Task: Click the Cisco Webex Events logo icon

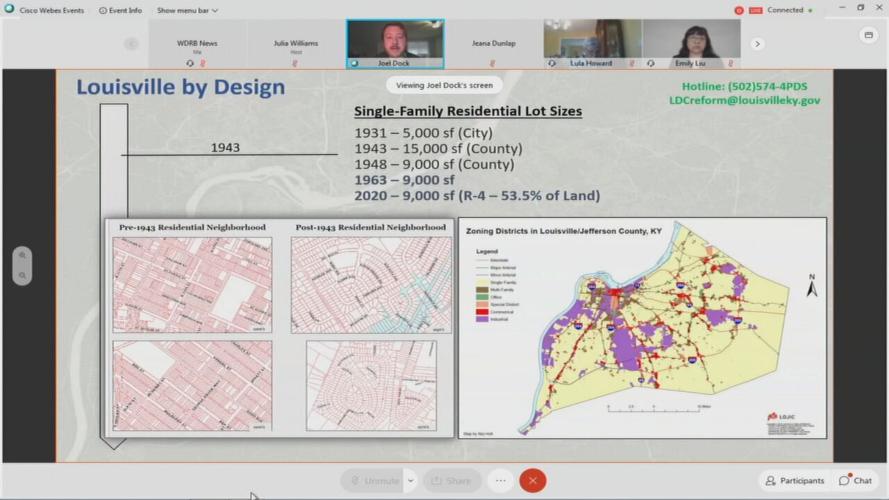Action: click(x=9, y=10)
